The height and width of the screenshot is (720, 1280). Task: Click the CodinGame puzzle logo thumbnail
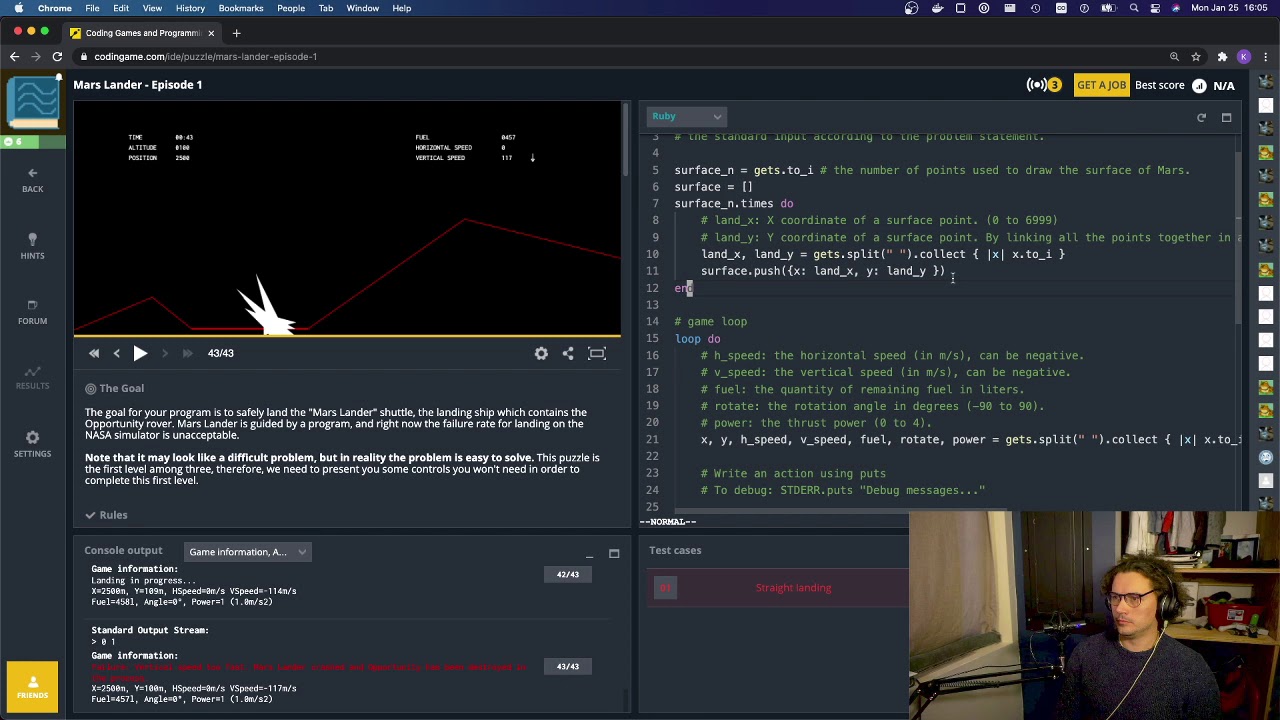[33, 103]
